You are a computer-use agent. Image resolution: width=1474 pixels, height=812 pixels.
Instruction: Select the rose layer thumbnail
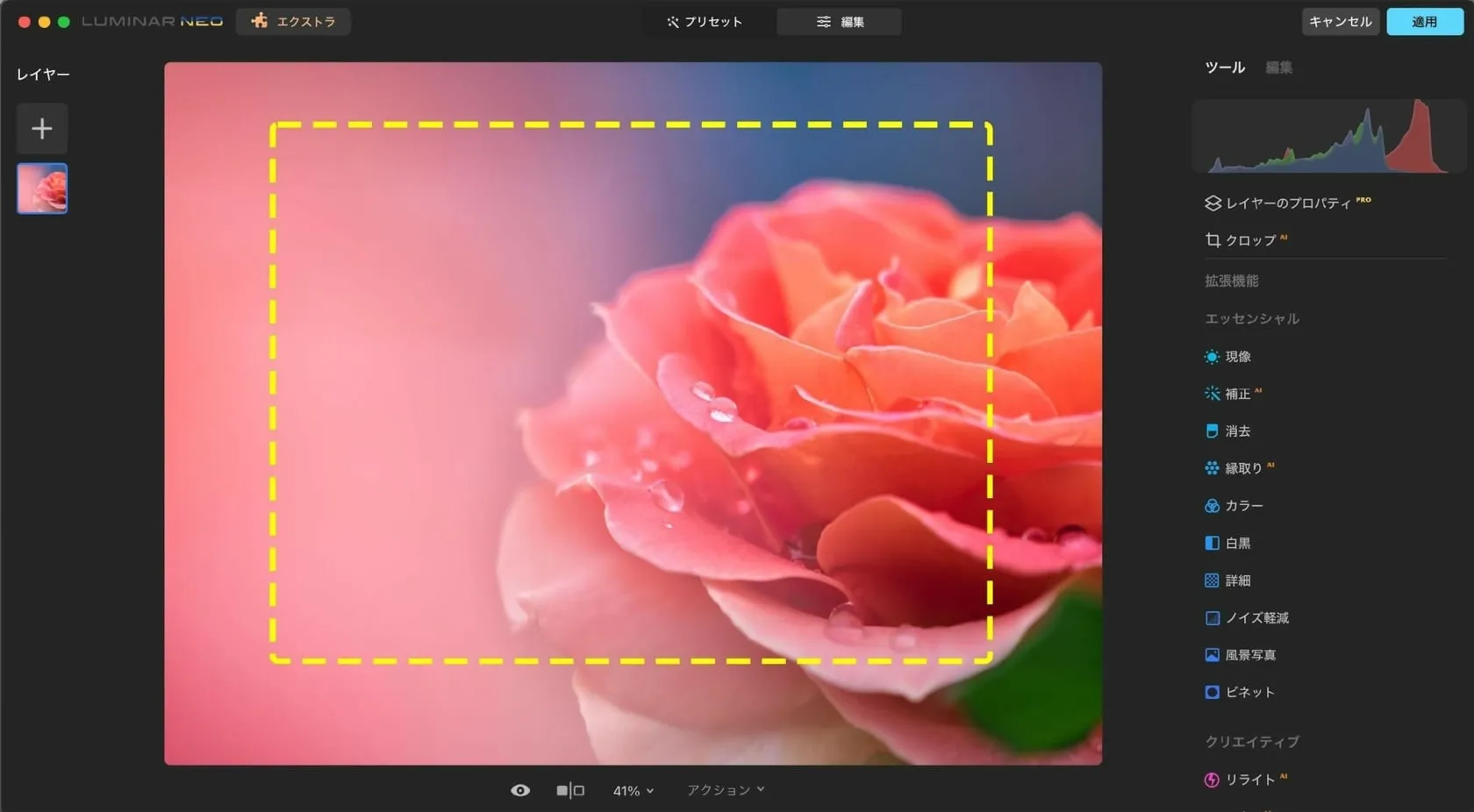pyautogui.click(x=42, y=189)
